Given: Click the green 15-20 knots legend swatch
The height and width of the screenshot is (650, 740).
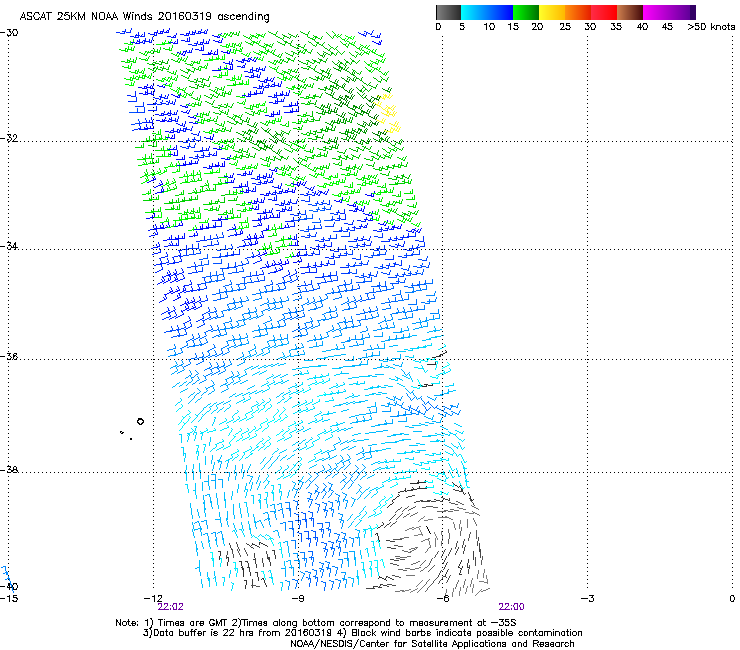Looking at the screenshot, I should click(x=526, y=12).
